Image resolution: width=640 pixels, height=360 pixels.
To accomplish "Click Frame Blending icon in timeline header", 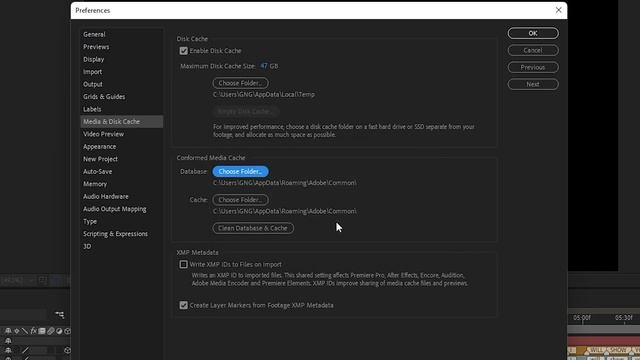I will tap(42, 331).
